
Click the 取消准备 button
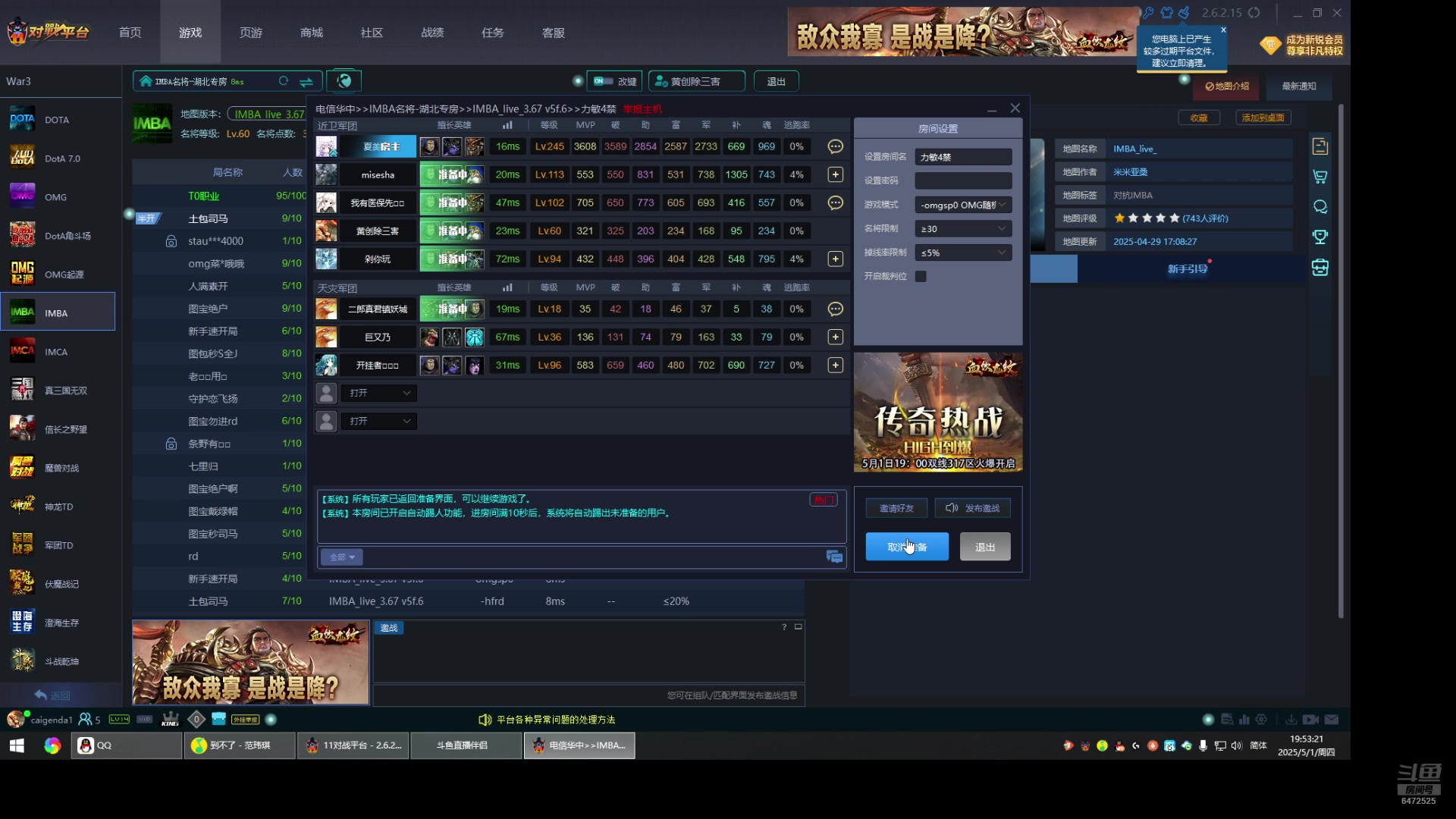click(907, 547)
